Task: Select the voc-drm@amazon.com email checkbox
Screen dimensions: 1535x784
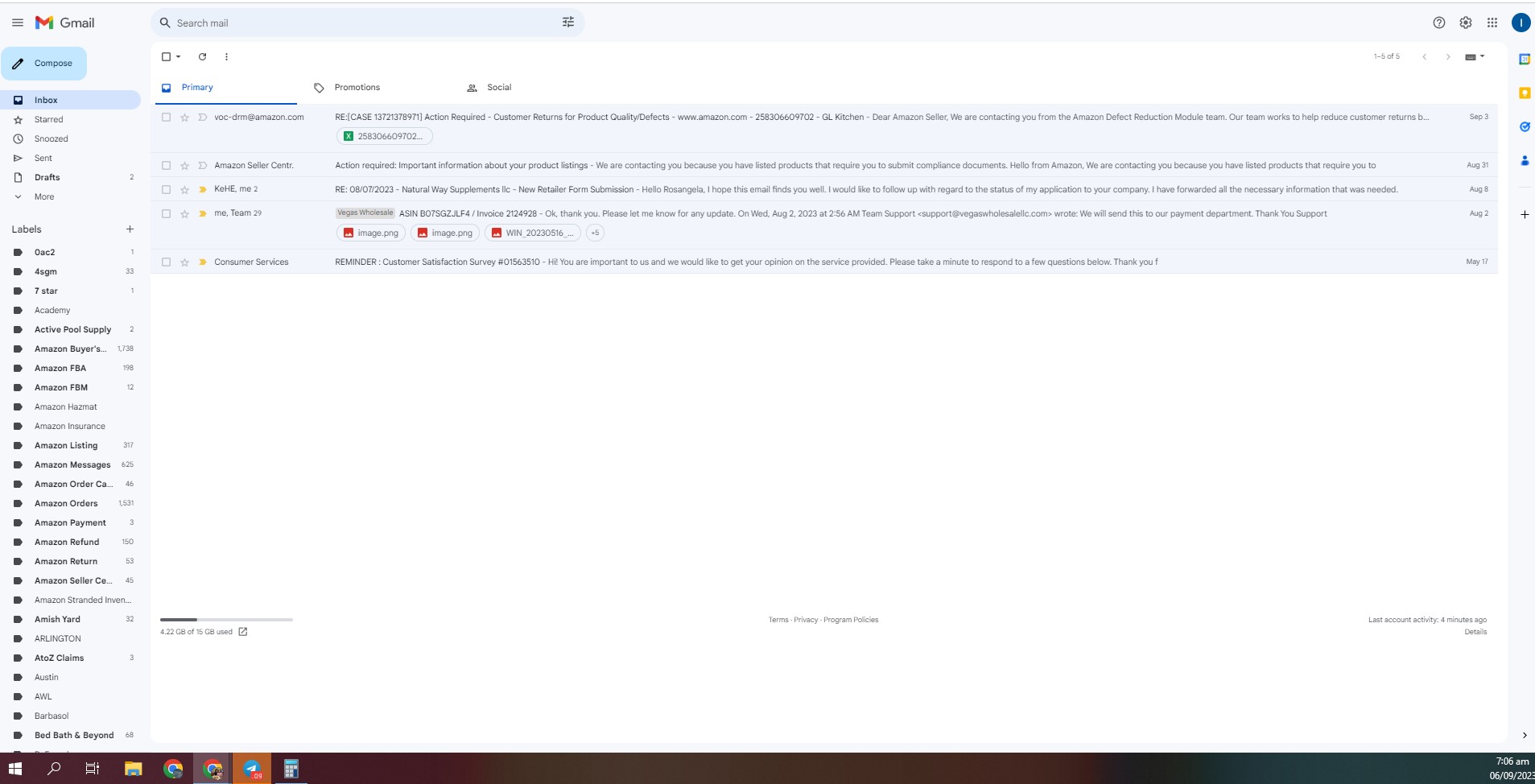Action: coord(166,118)
